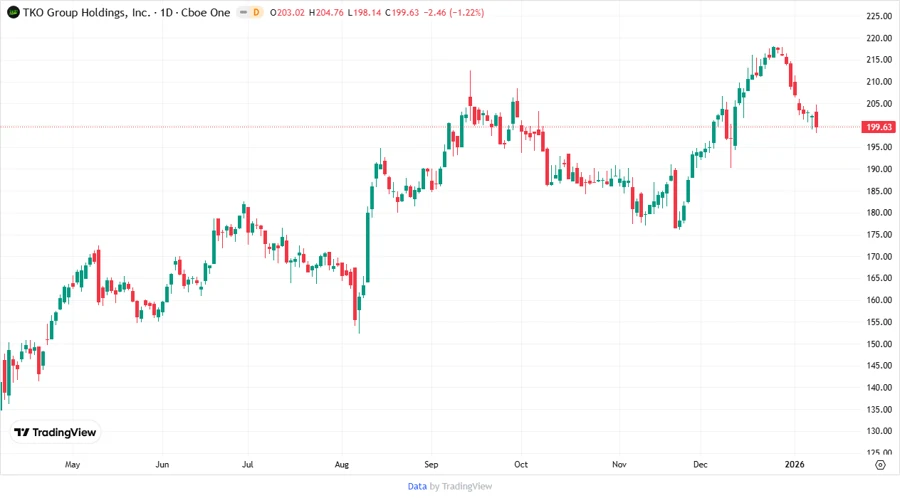The image size is (900, 498).
Task: Click the 205.00 price axis label
Action: point(879,103)
